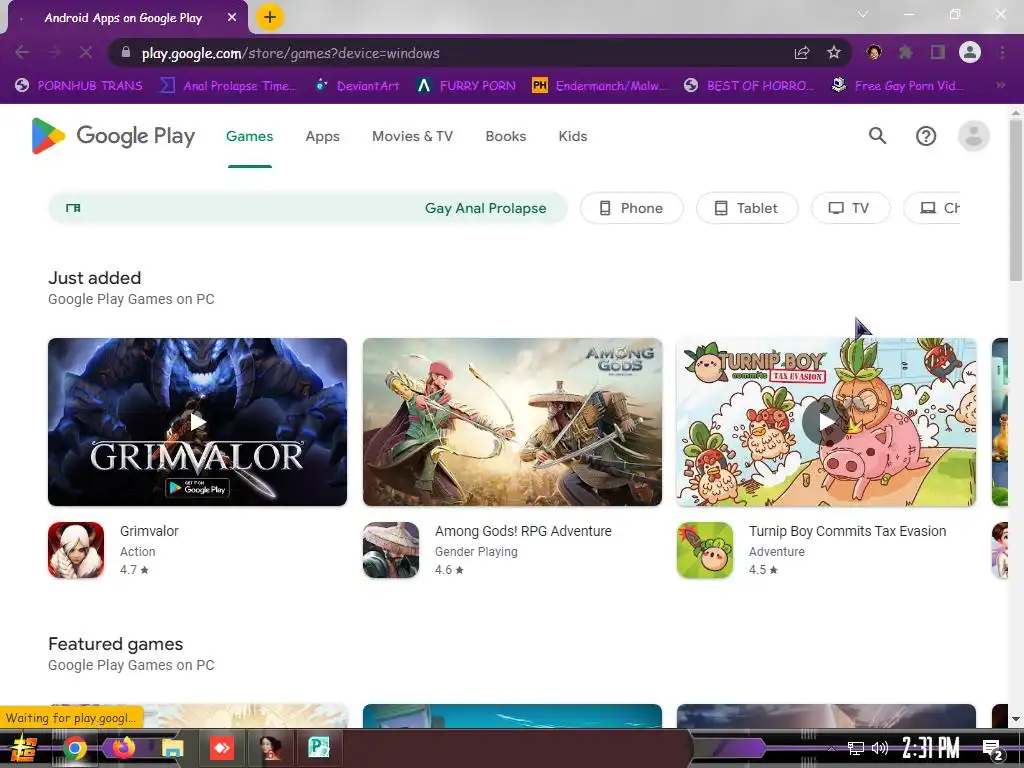Open Chrome from the taskbar
This screenshot has height=768, width=1024.
[74, 748]
